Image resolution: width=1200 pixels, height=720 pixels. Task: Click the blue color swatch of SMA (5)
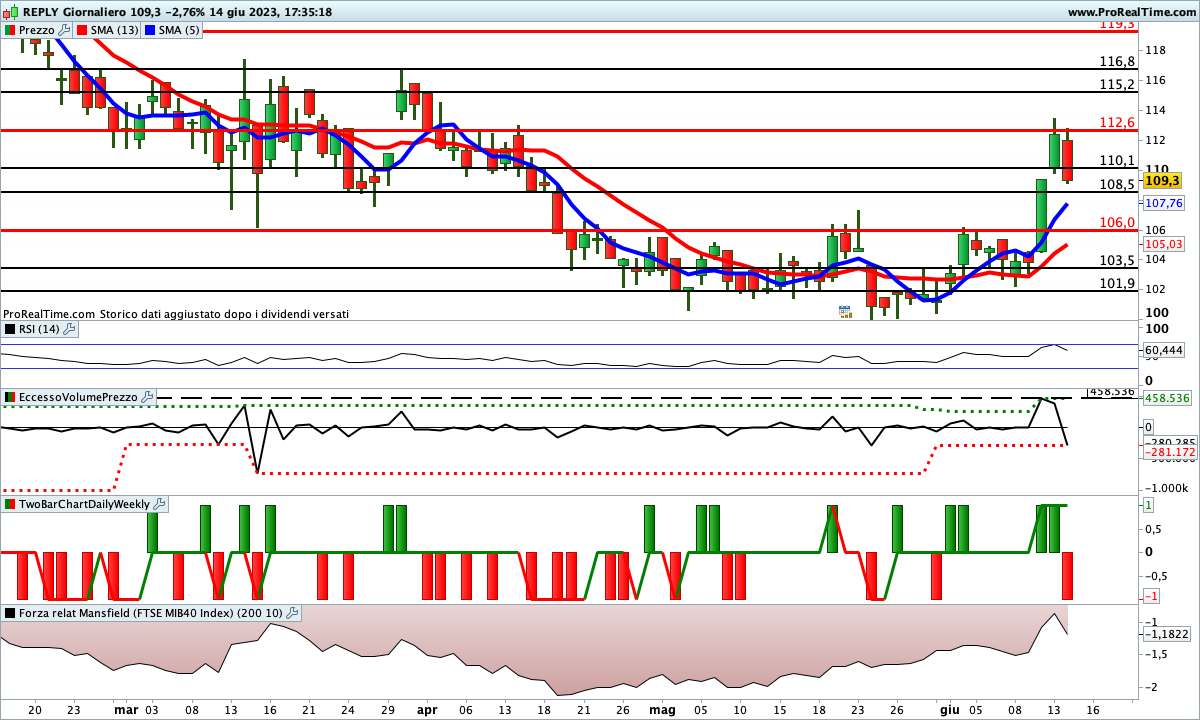pyautogui.click(x=150, y=30)
